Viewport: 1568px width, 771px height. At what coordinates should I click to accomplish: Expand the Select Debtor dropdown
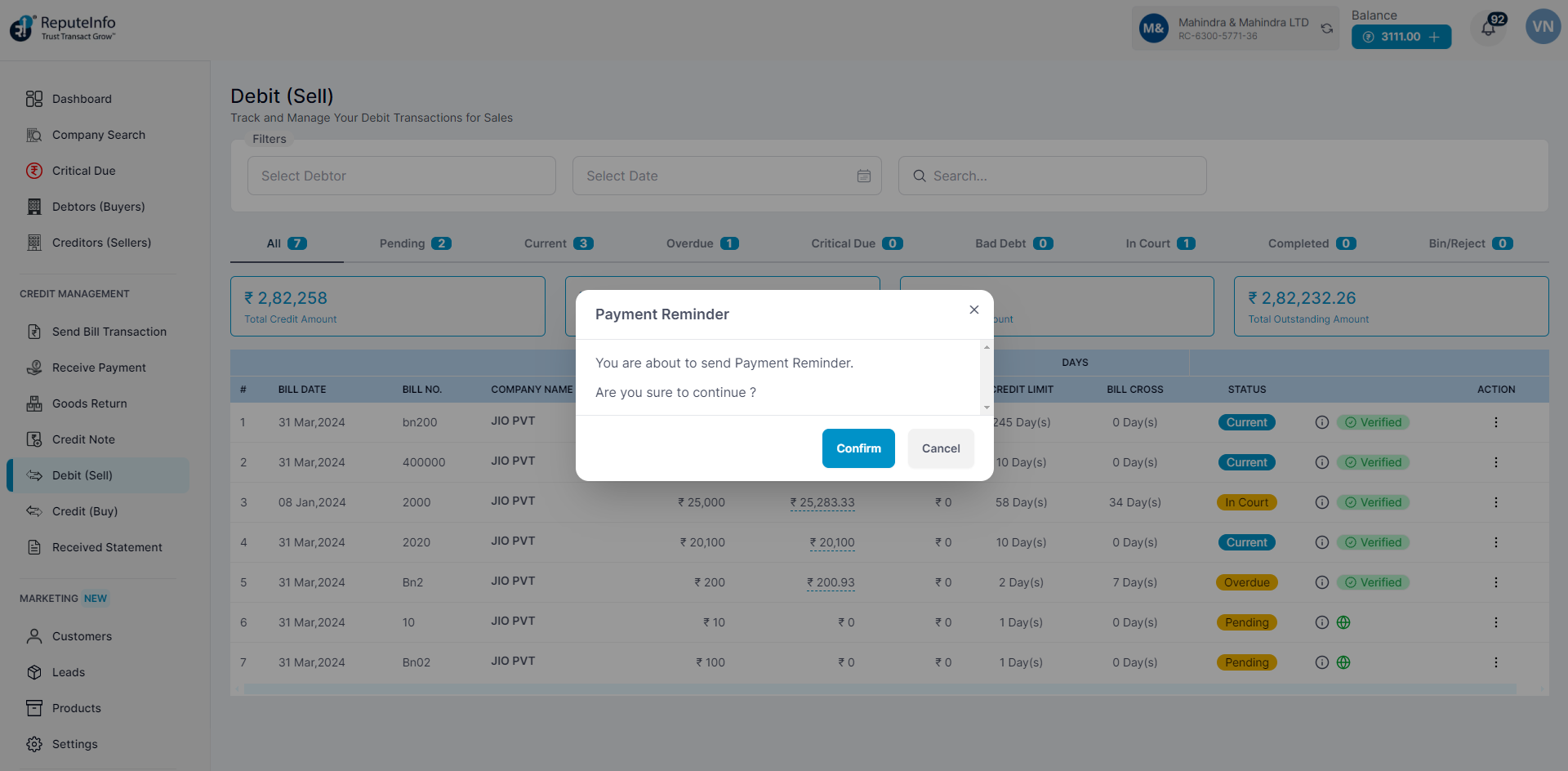coord(401,176)
